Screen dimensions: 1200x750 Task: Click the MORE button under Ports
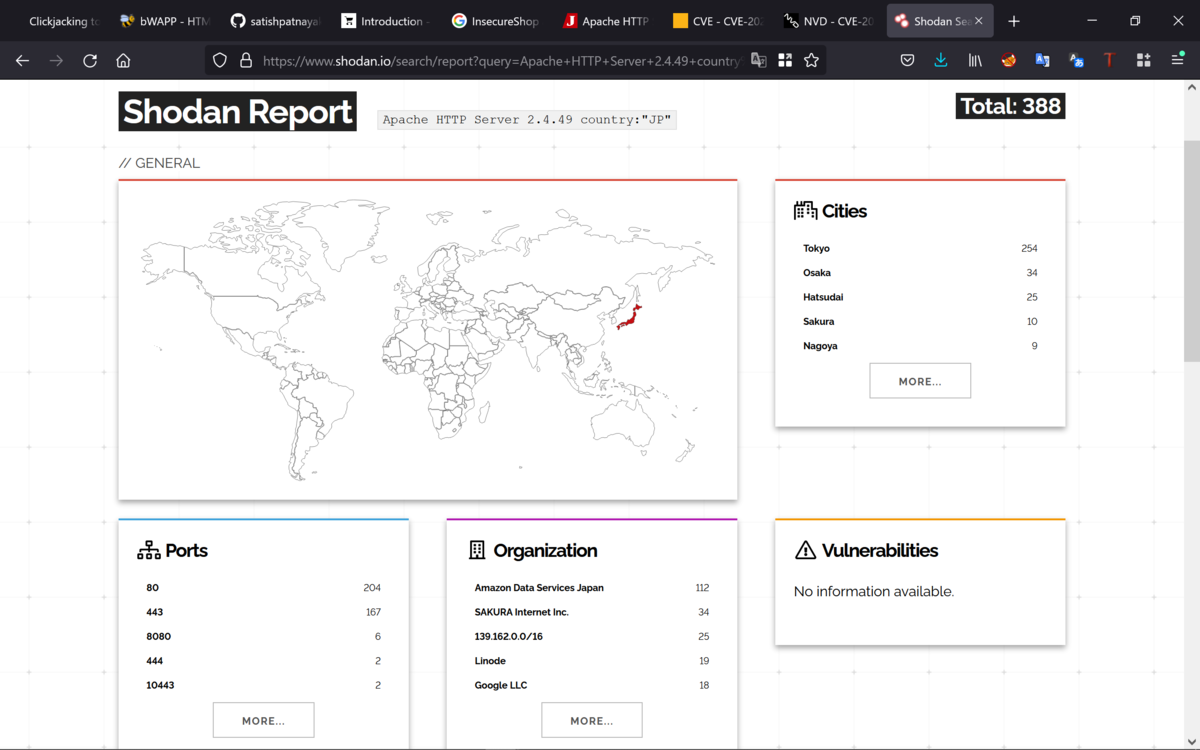pos(264,720)
